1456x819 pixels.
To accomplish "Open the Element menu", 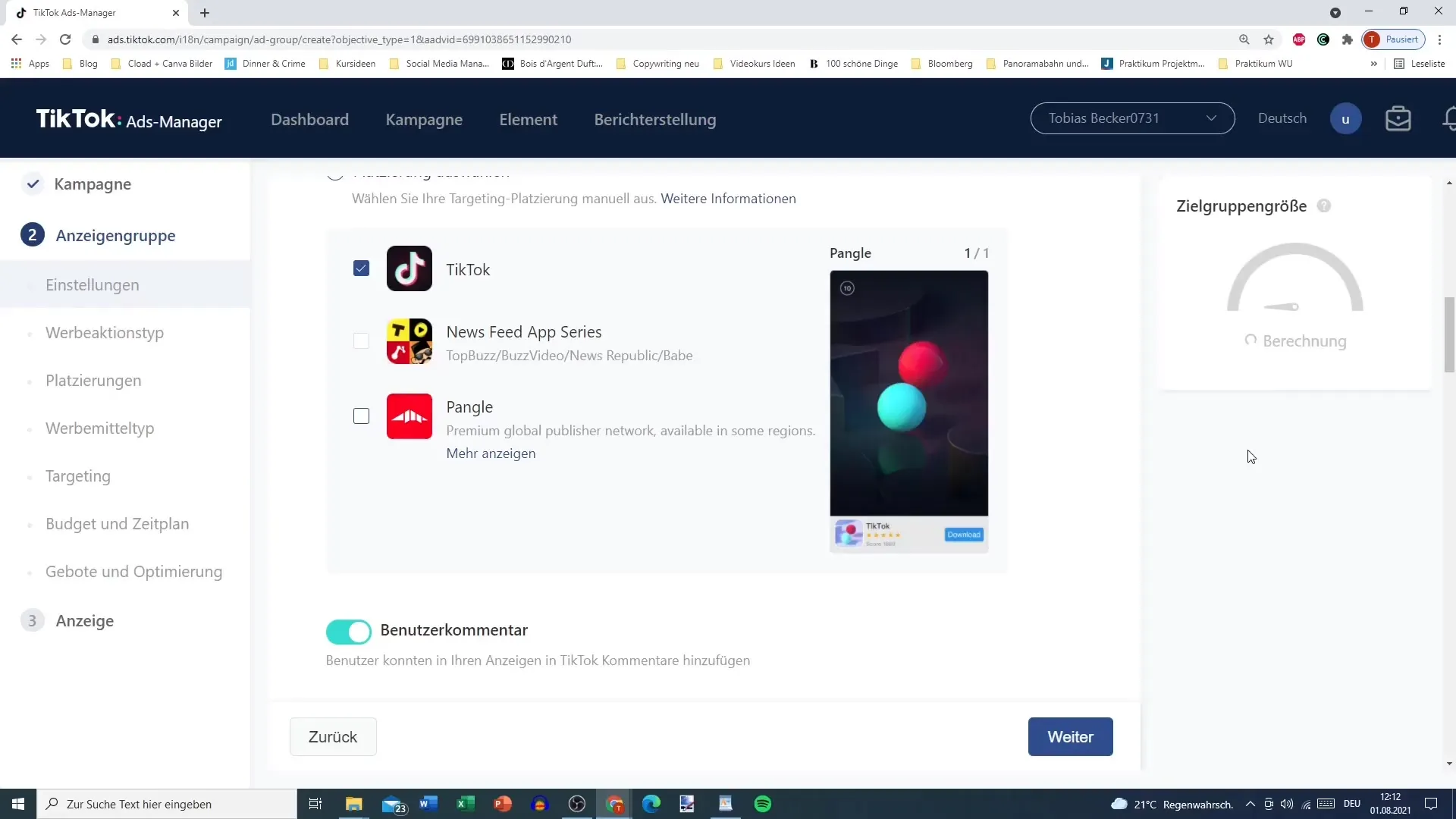I will 528,120.
